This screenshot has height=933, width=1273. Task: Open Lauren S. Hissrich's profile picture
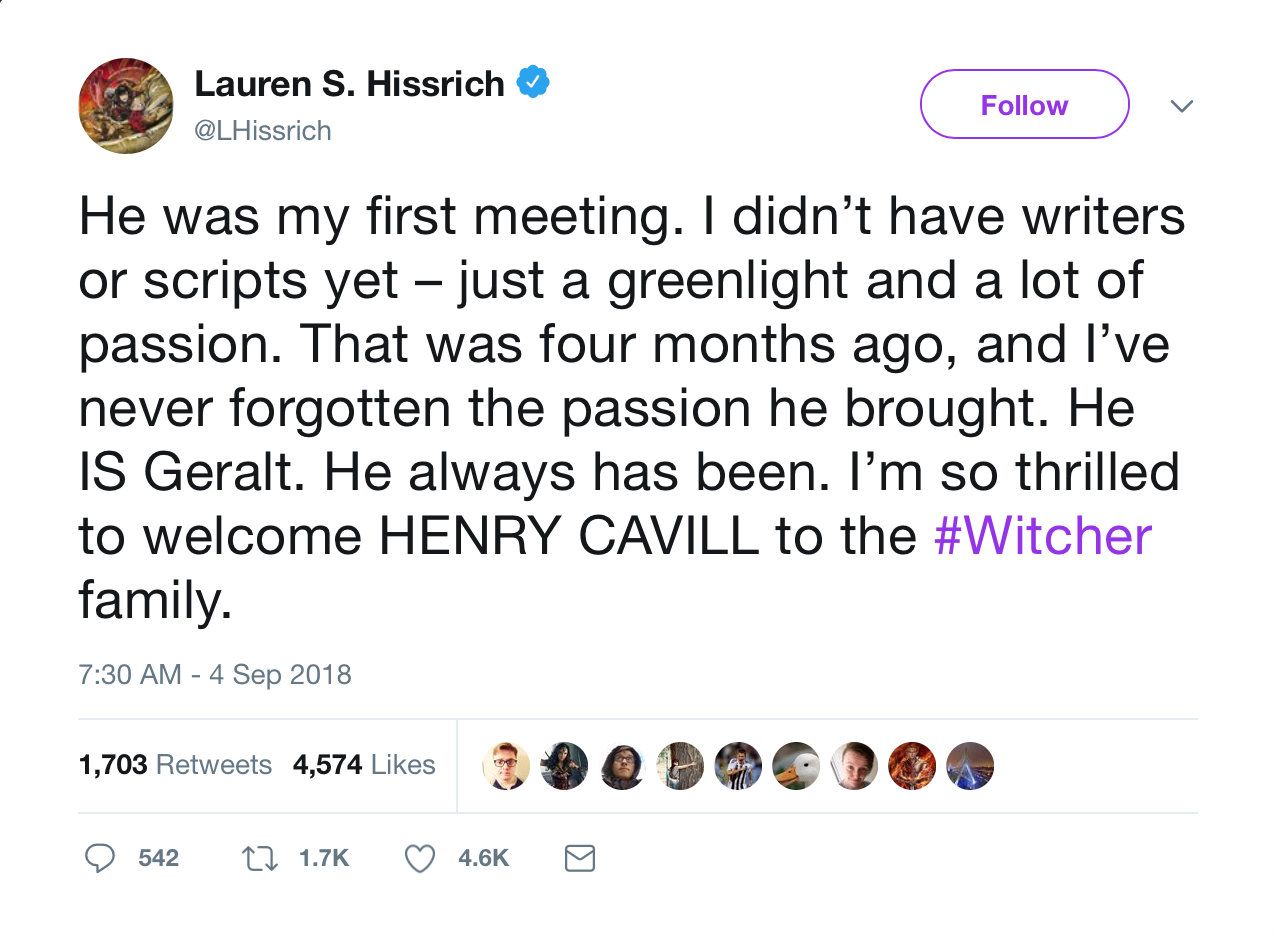click(x=126, y=105)
